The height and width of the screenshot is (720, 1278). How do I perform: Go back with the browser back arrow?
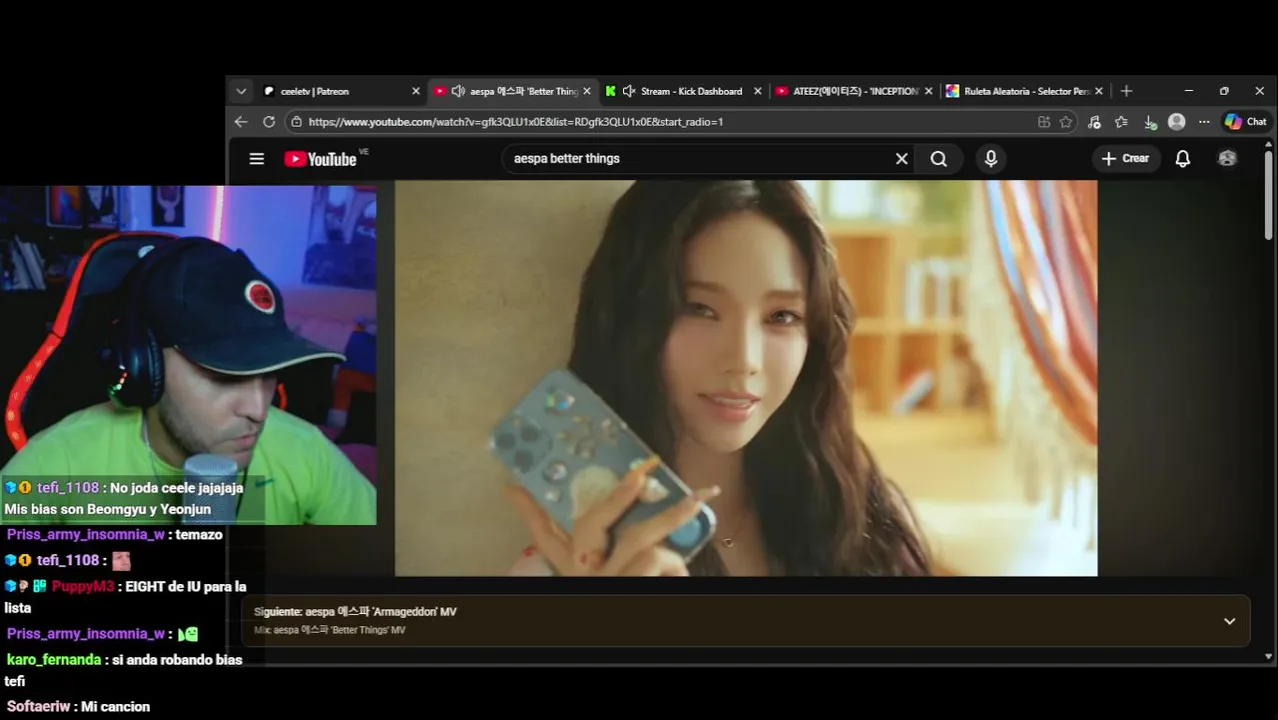(241, 122)
